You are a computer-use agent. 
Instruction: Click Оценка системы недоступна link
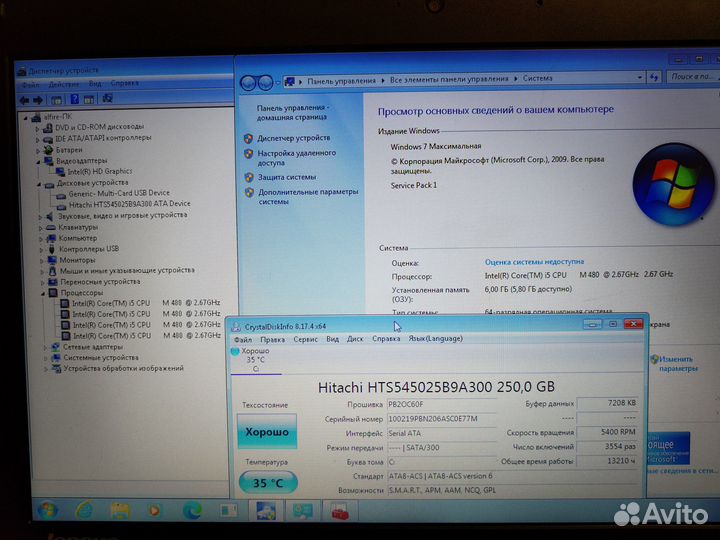tap(534, 262)
